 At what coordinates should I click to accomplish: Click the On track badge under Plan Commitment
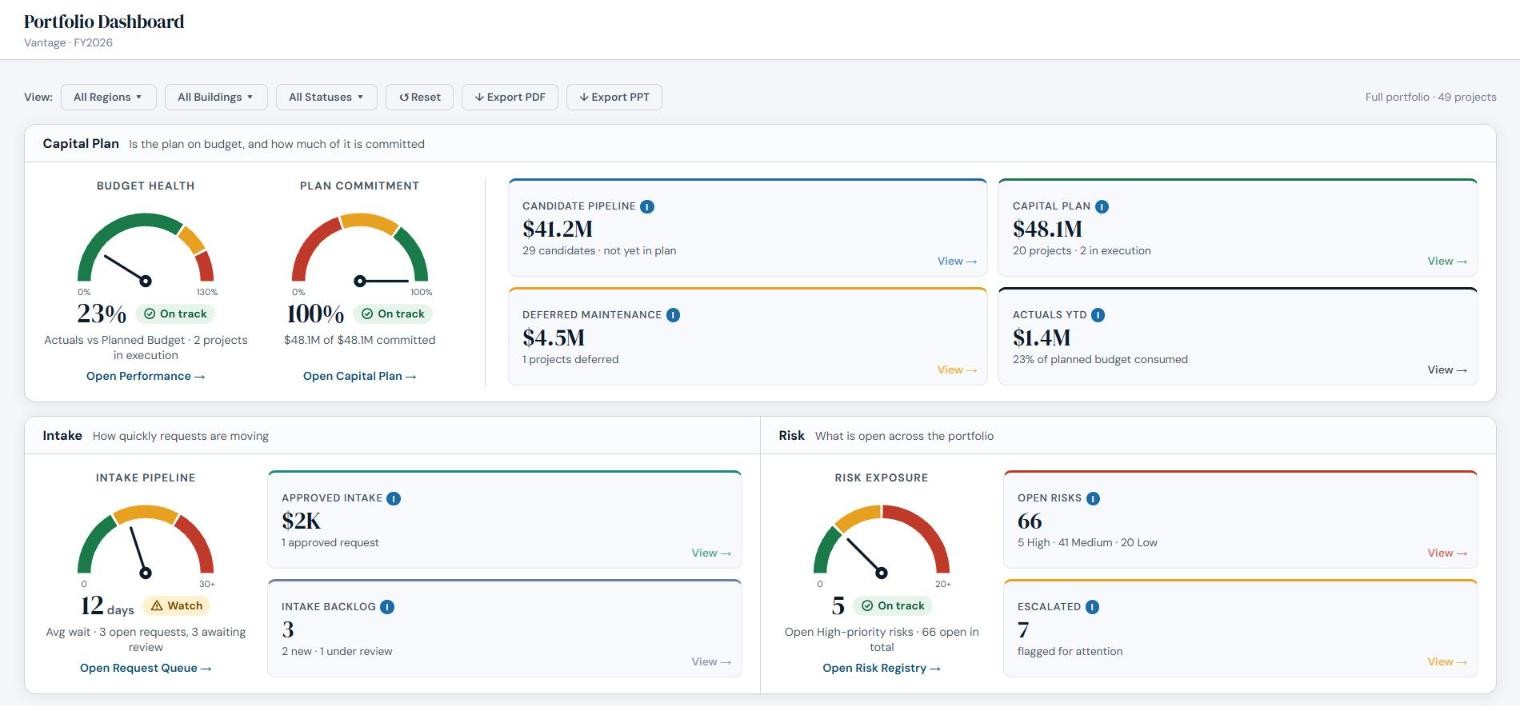[393, 314]
